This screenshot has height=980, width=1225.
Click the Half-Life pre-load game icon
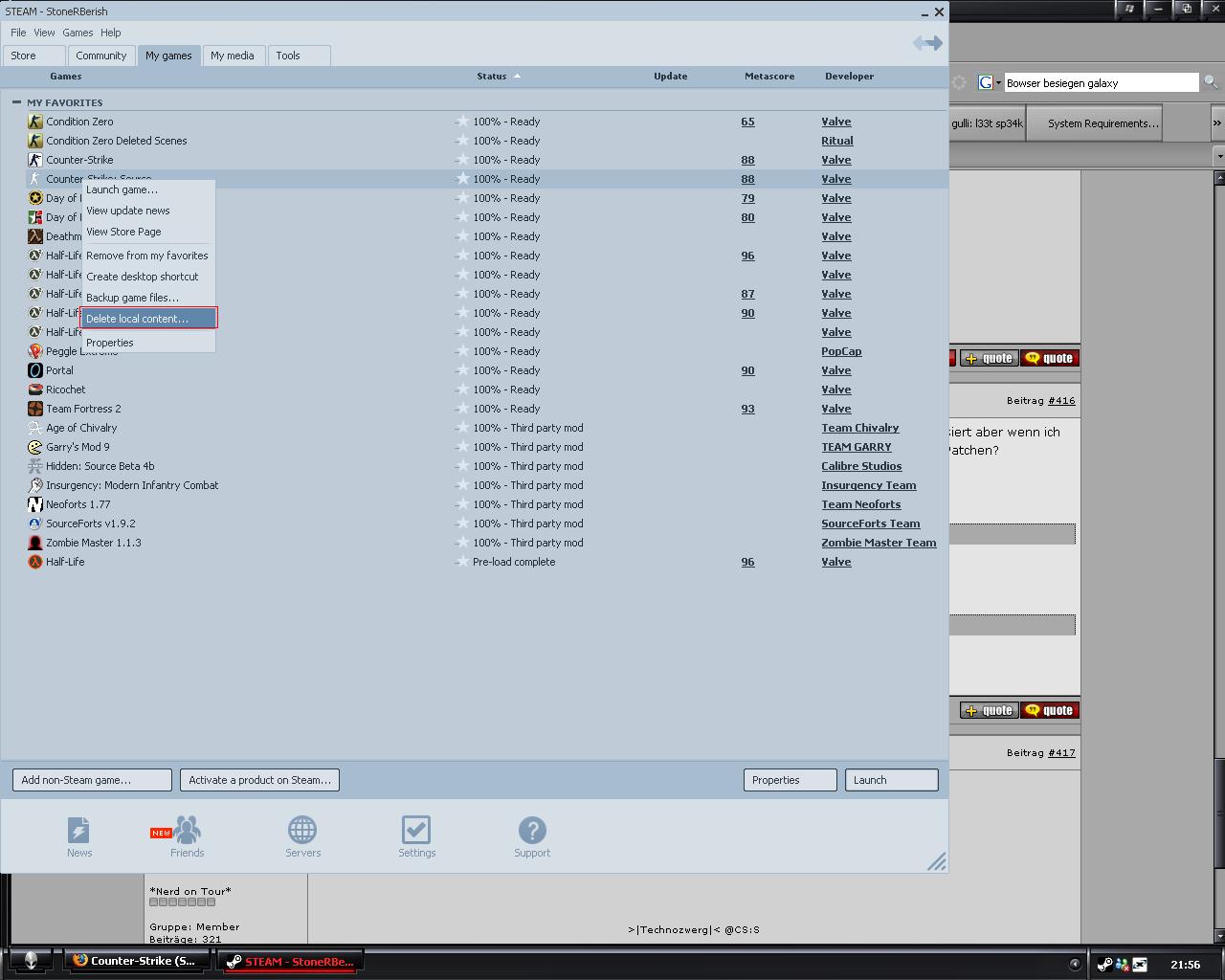pos(35,562)
